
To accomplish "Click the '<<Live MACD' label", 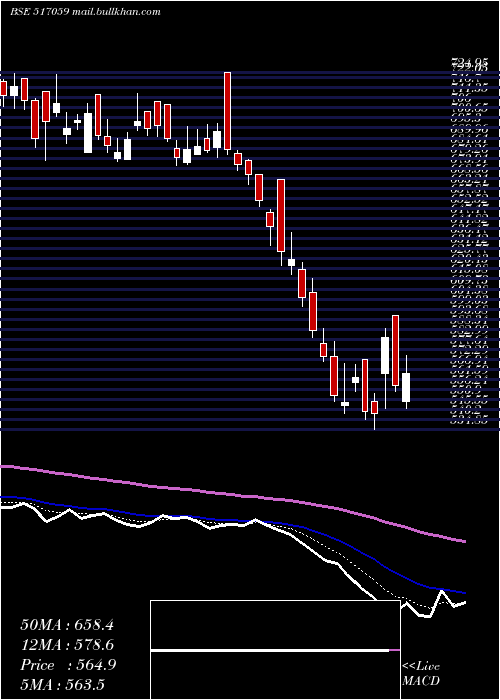I will [421, 674].
